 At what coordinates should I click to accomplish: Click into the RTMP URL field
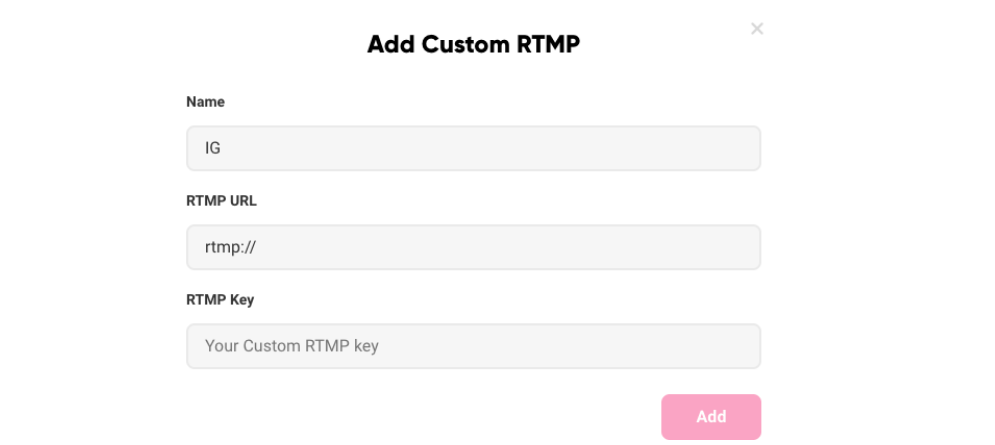pos(473,247)
